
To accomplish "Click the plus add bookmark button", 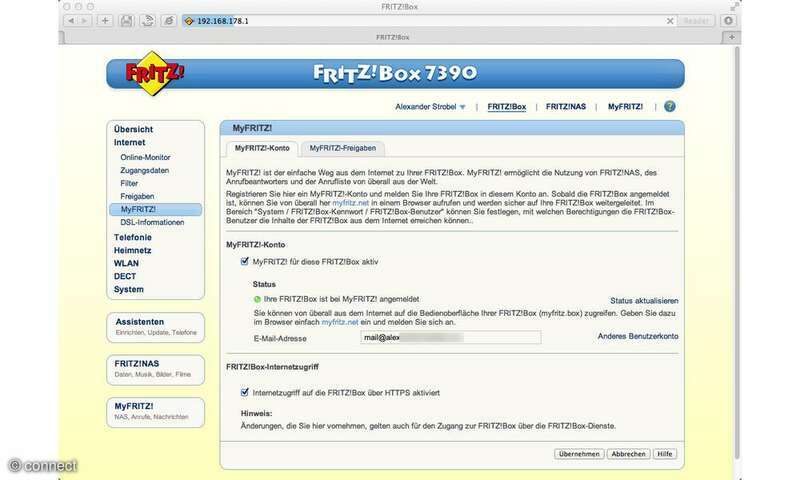I will pos(106,20).
